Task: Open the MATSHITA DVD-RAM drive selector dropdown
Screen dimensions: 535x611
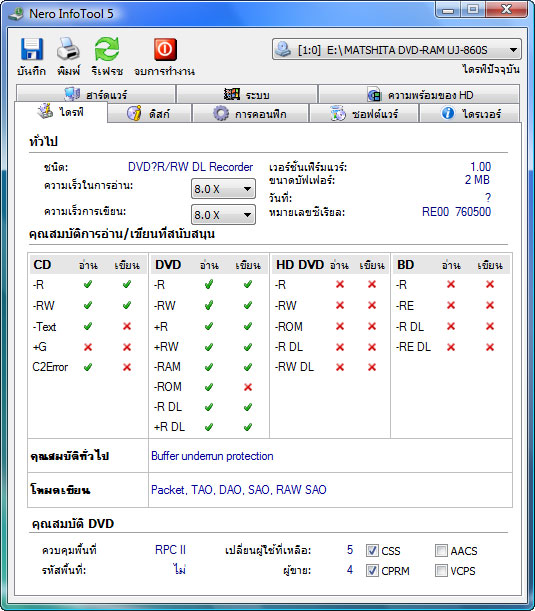Action: click(x=397, y=49)
